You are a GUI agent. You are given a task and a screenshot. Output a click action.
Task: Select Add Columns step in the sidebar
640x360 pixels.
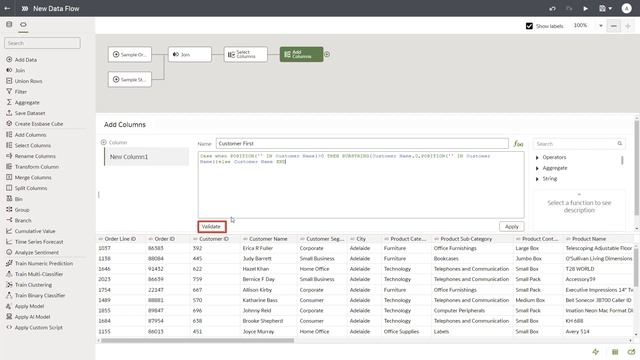[x=26, y=135]
